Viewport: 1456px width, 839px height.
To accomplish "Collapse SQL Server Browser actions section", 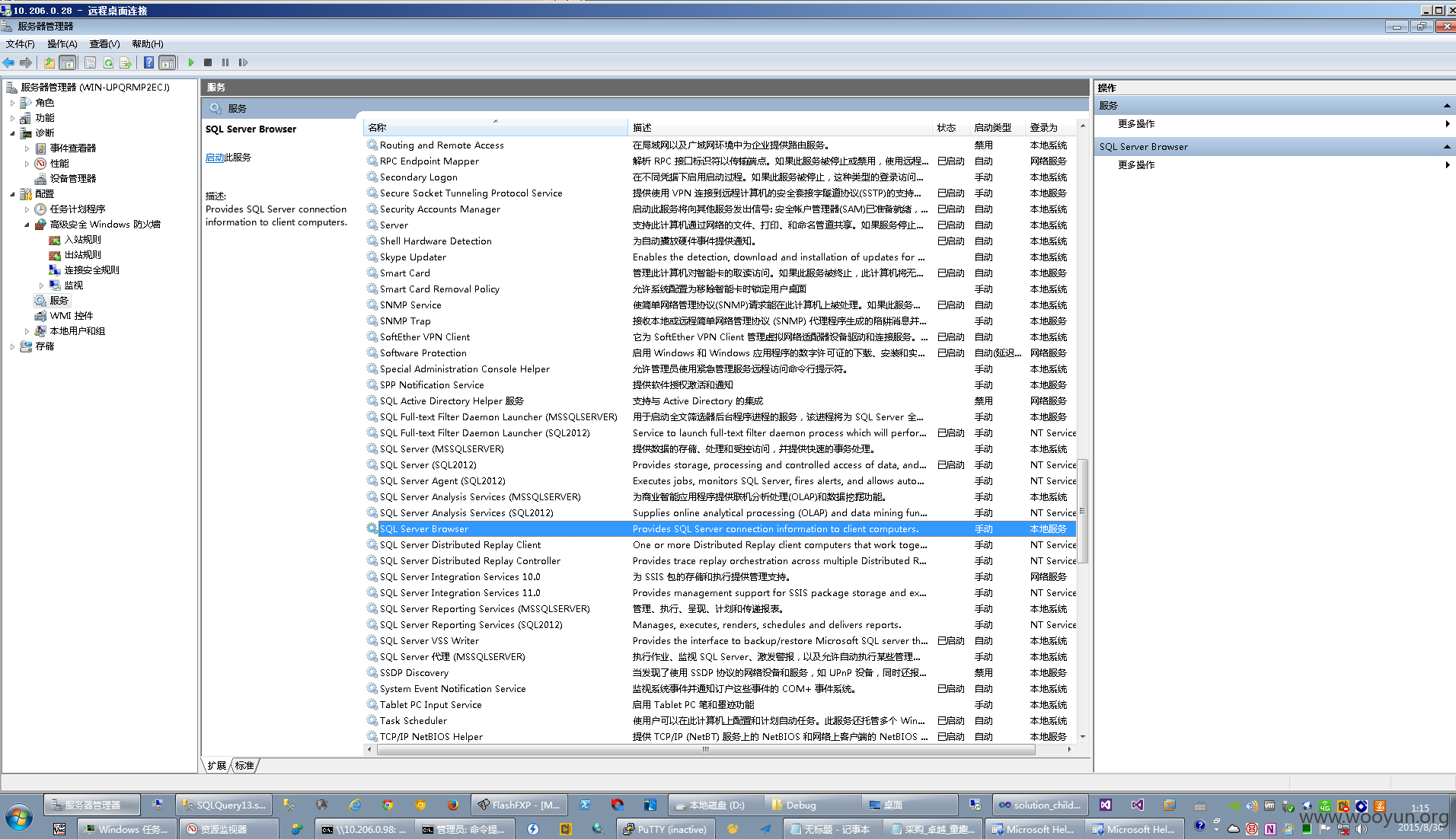I will point(1447,147).
